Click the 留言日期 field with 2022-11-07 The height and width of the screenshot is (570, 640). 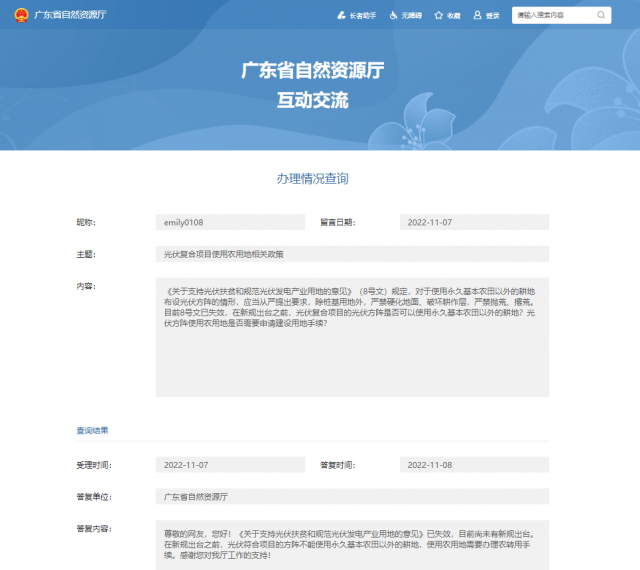[x=473, y=222]
